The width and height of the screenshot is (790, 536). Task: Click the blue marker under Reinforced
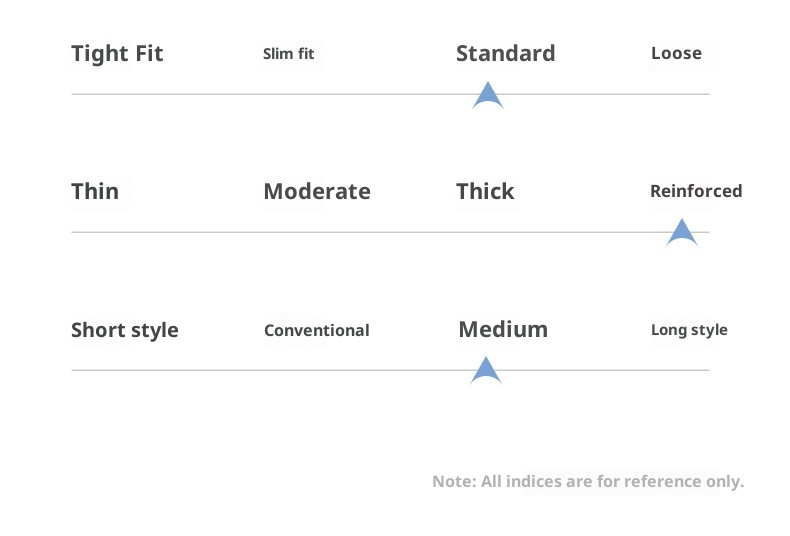[682, 233]
